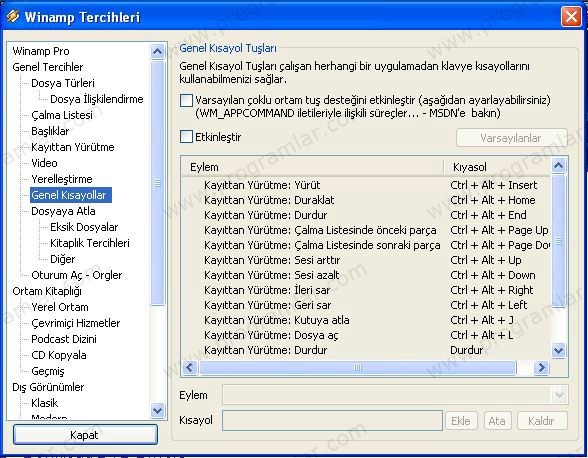Select Eksik Dosyalar in the tree
Viewport: 588px width, 458px height.
click(x=84, y=227)
